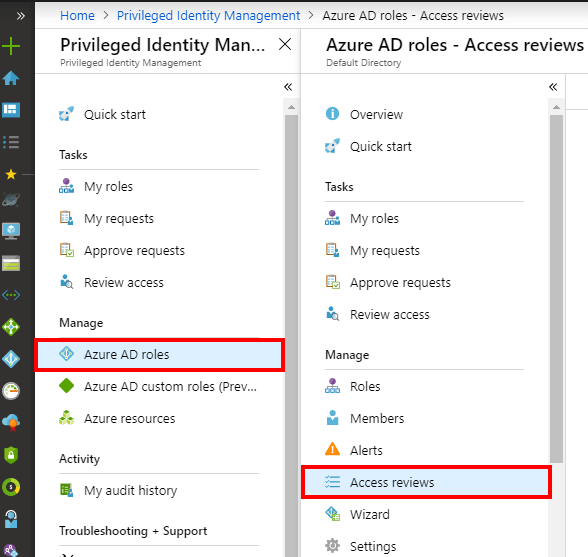Open the virtual networks arrows icon
588x557 pixels.
(x=11, y=295)
